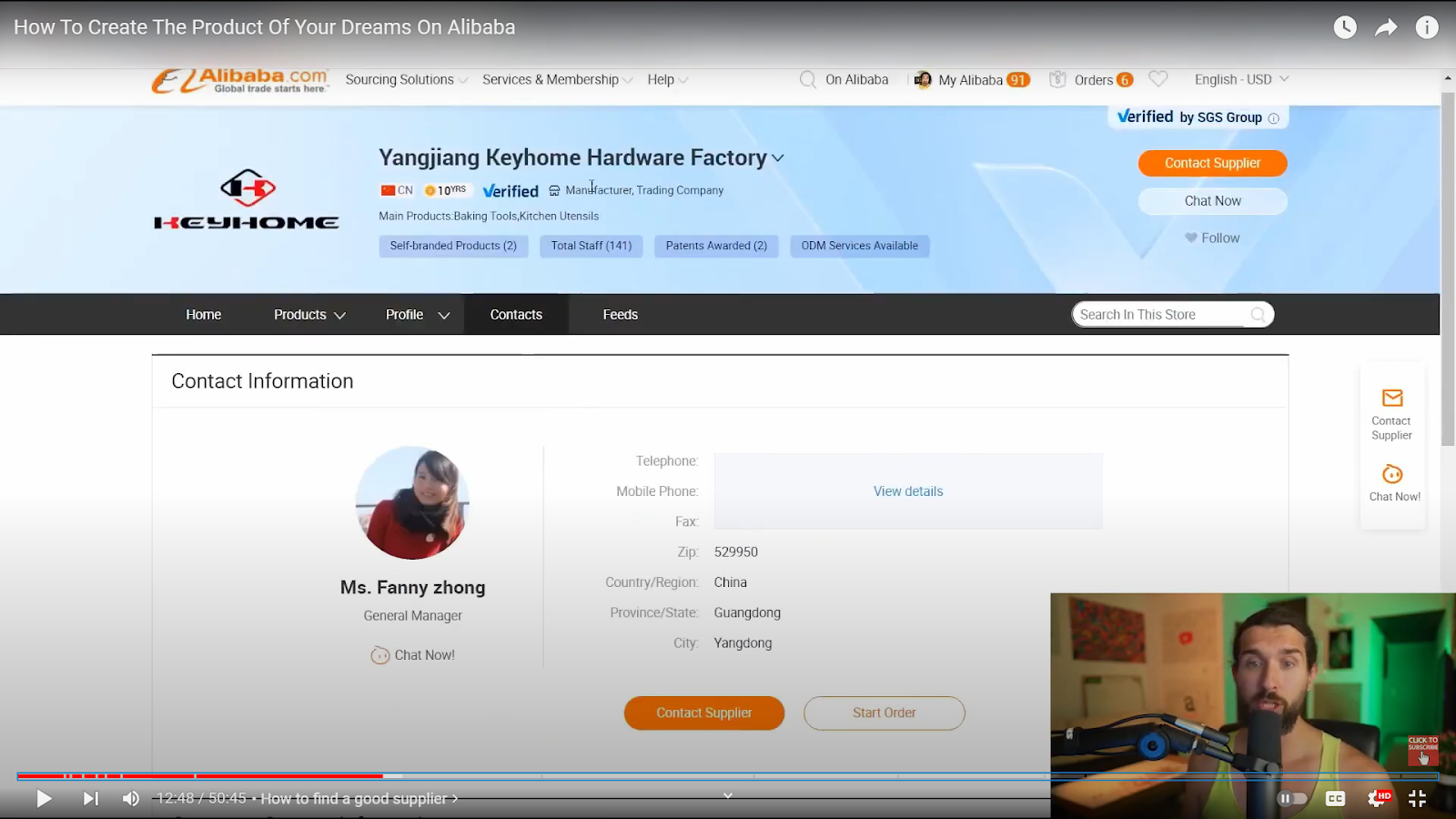Open My Alibaba menu
Image resolution: width=1456 pixels, height=819 pixels.
[970, 80]
